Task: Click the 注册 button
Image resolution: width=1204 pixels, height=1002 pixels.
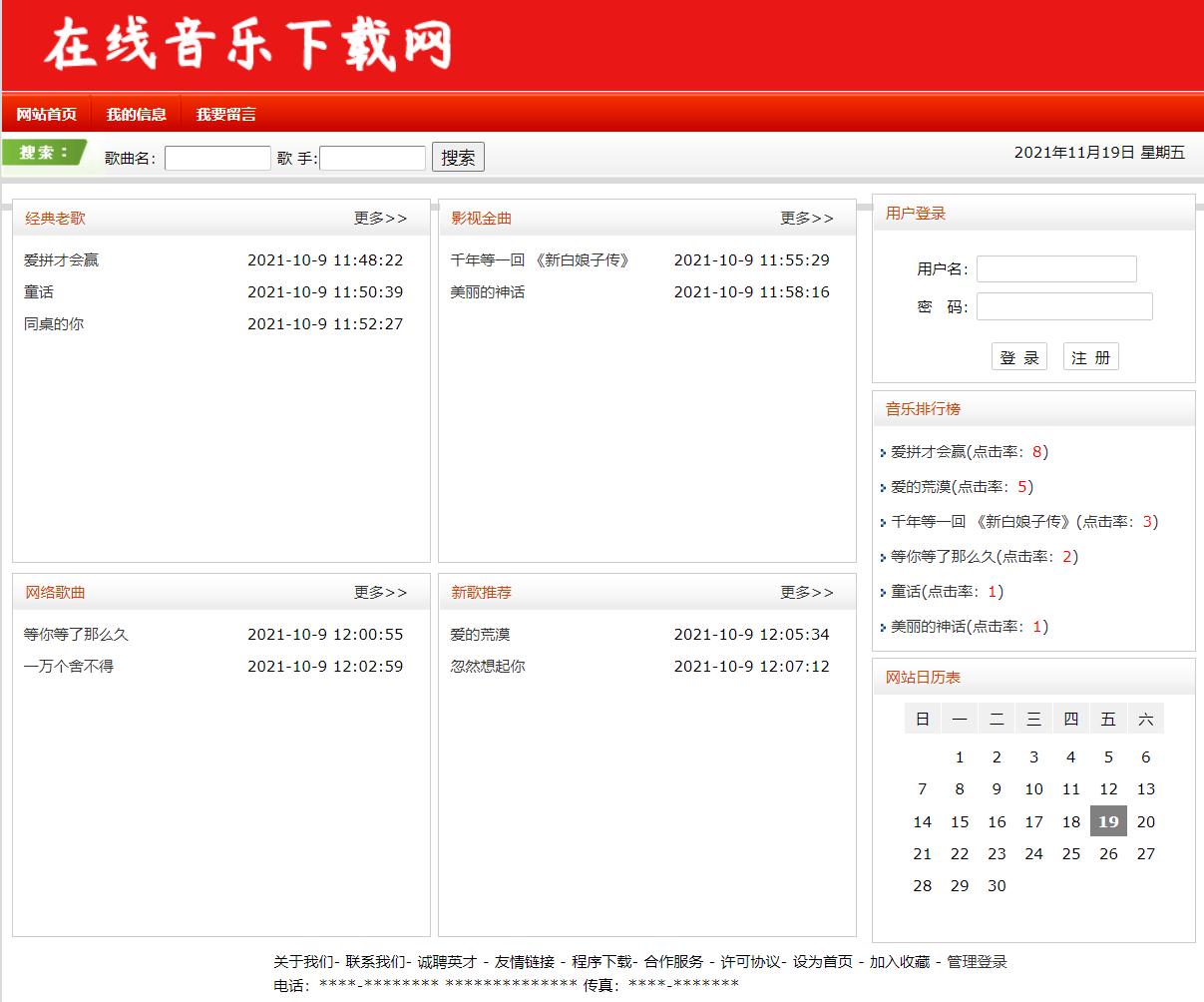Action: coord(1090,356)
